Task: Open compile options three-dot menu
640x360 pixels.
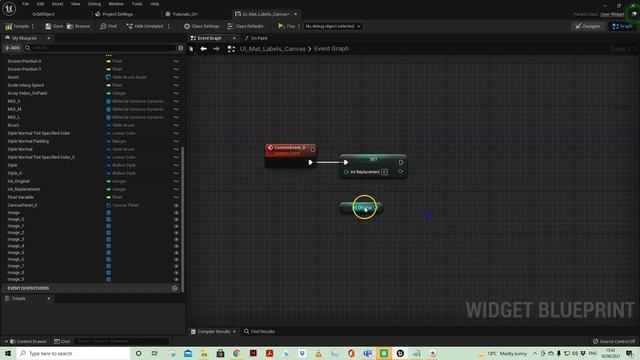Action: point(33,26)
